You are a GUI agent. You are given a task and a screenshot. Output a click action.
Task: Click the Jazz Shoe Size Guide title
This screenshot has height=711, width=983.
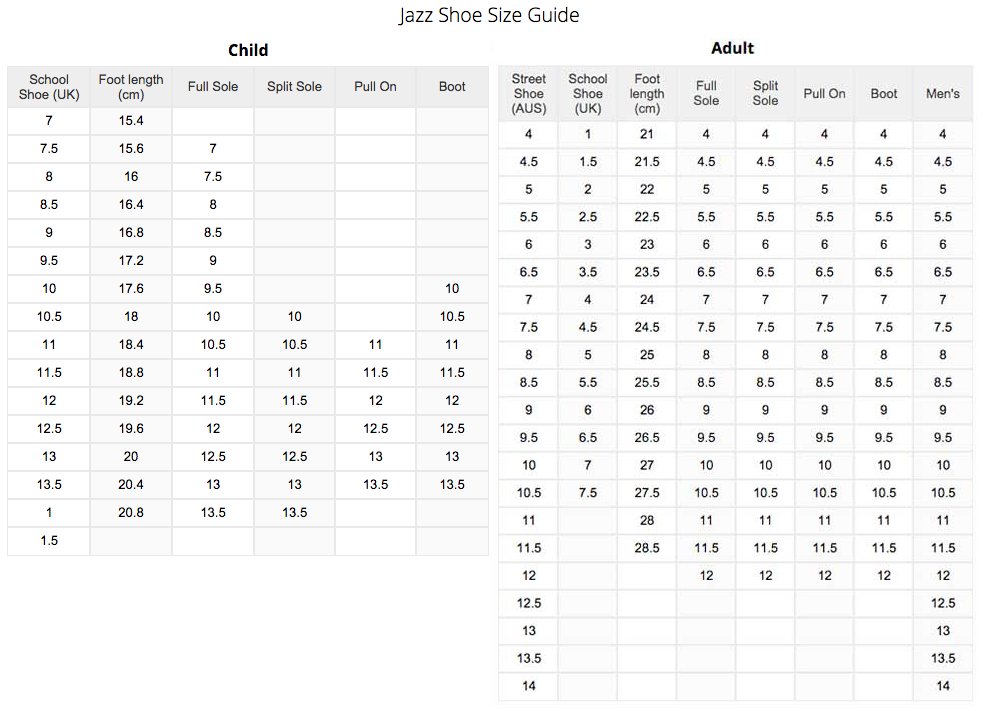489,14
